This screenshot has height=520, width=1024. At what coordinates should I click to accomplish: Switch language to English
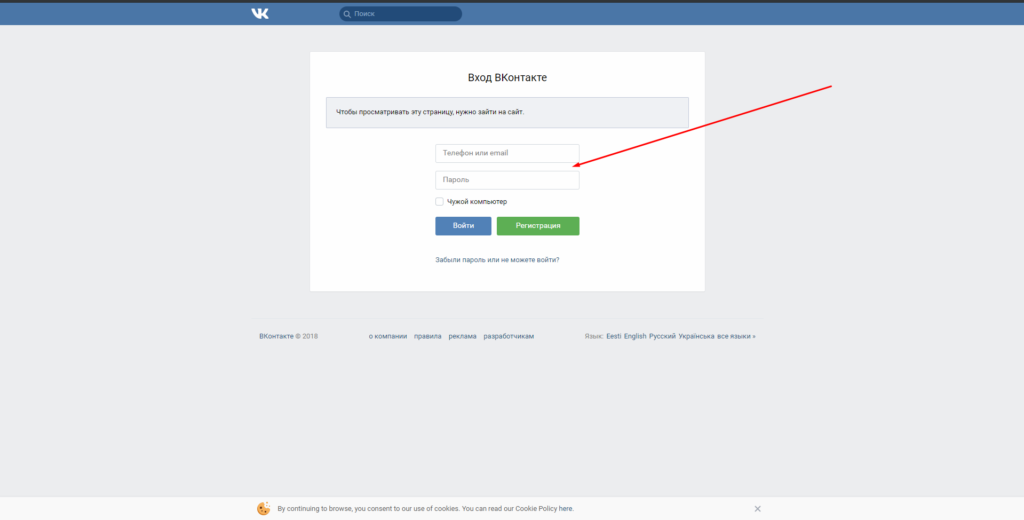click(635, 336)
